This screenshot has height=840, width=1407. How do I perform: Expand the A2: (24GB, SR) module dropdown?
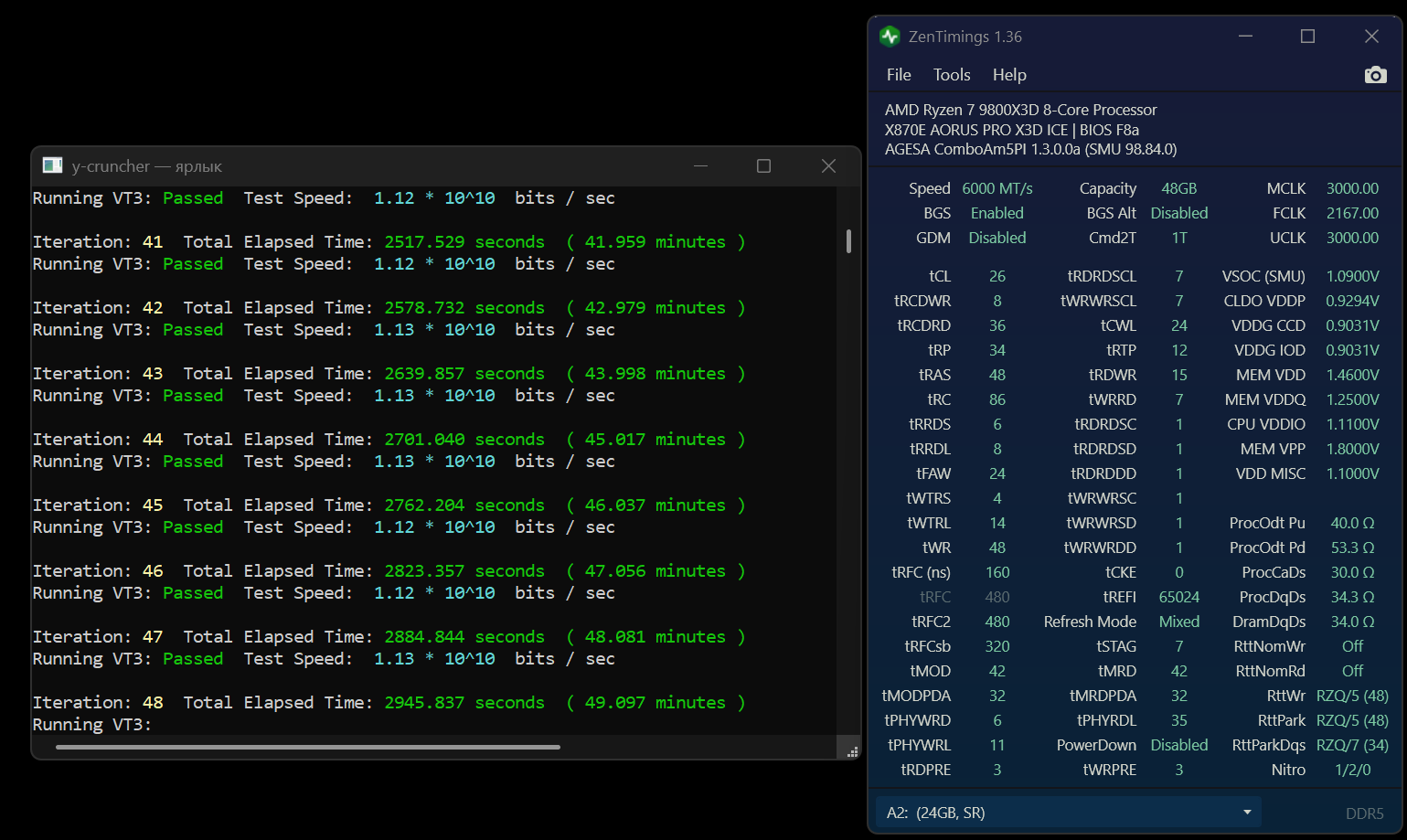(x=1069, y=813)
